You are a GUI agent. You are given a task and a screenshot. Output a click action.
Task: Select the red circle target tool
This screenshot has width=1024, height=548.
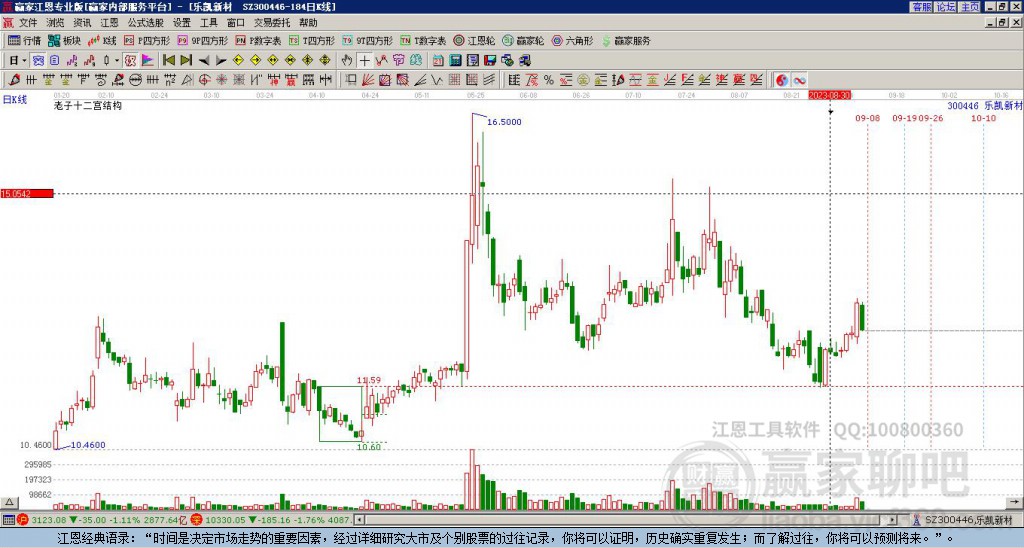[x=204, y=80]
